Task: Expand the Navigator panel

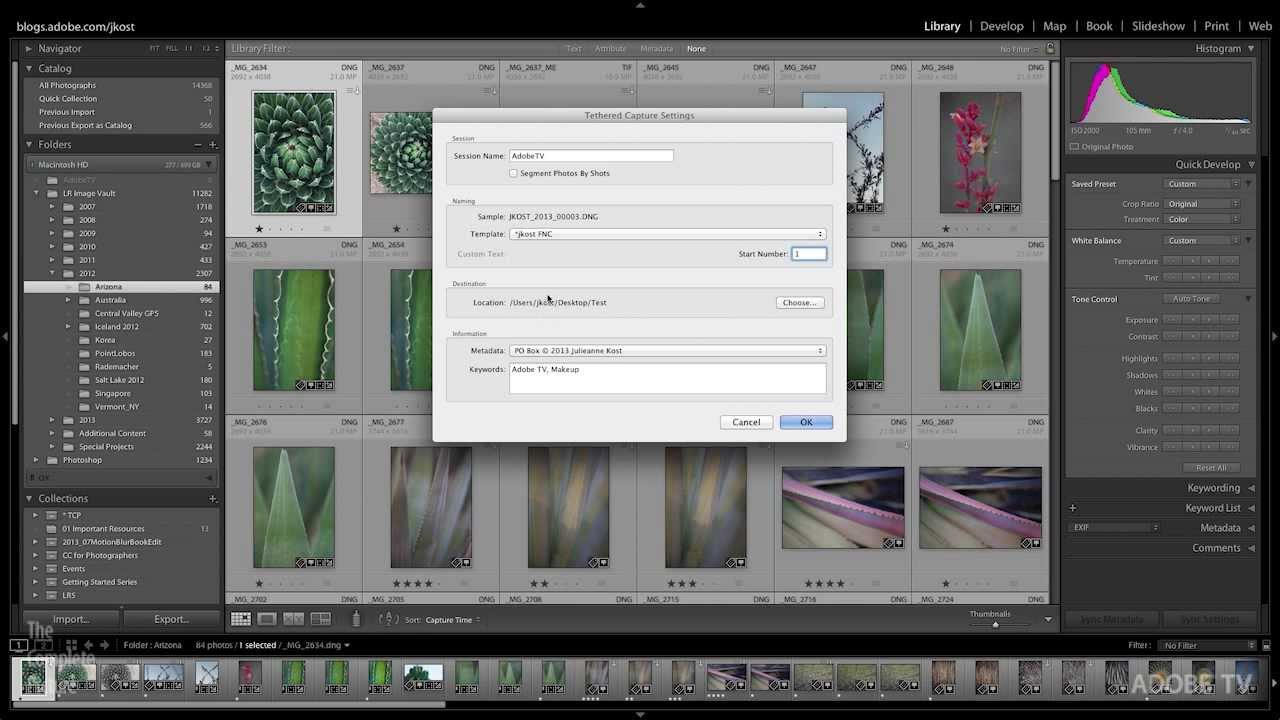Action: [29, 48]
